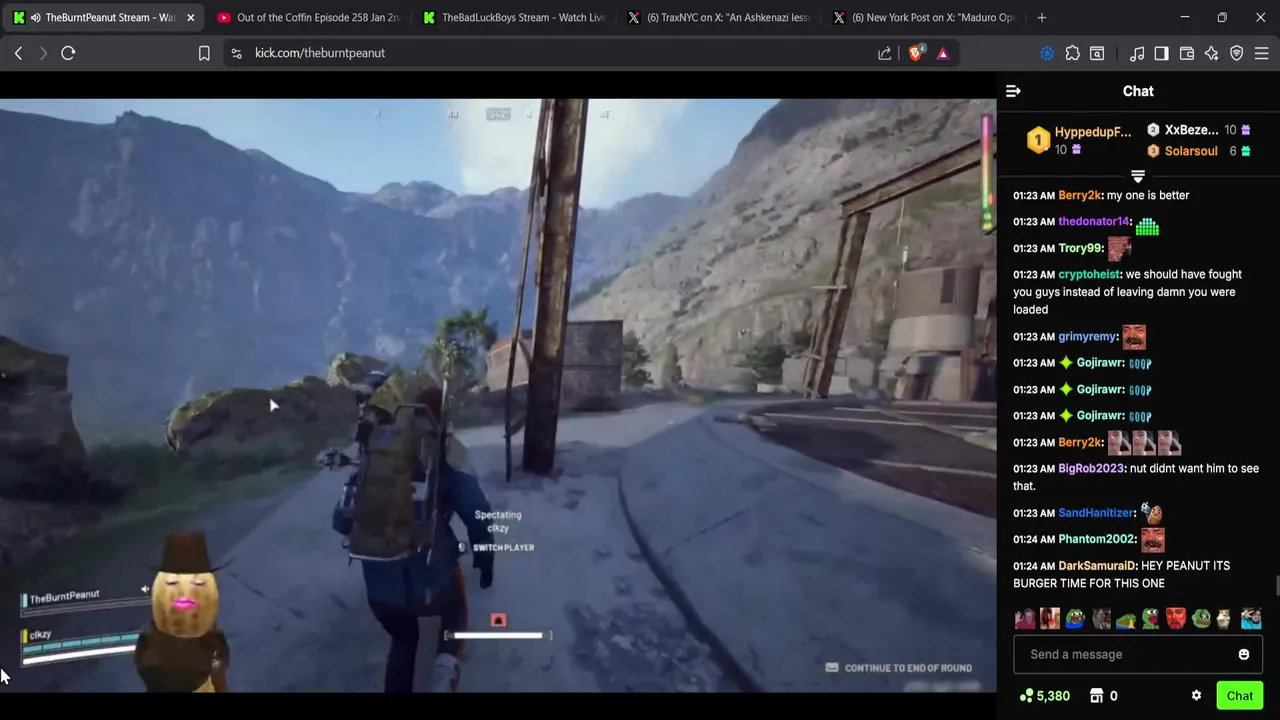1280x720 pixels.
Task: Switch to Out of the Coffin Episode 258 tab
Action: point(309,18)
